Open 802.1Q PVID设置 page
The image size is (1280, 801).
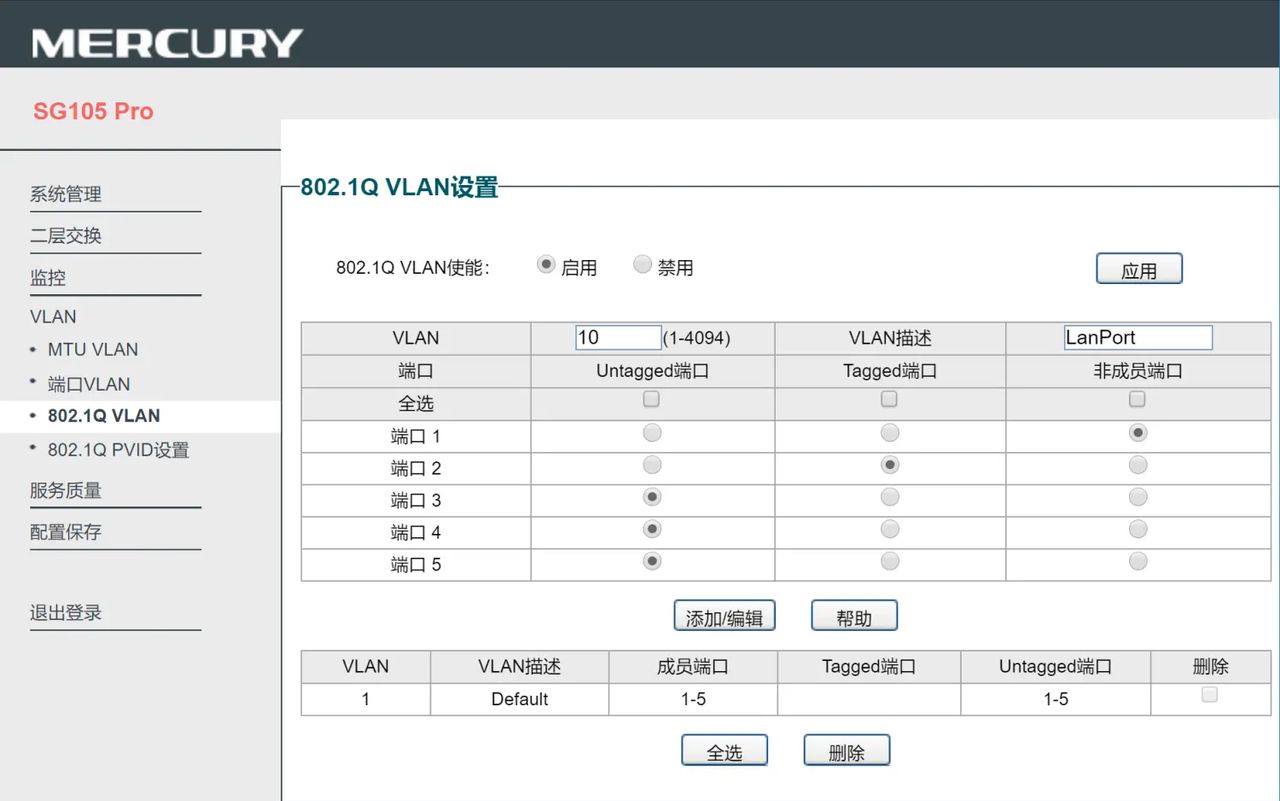point(118,450)
